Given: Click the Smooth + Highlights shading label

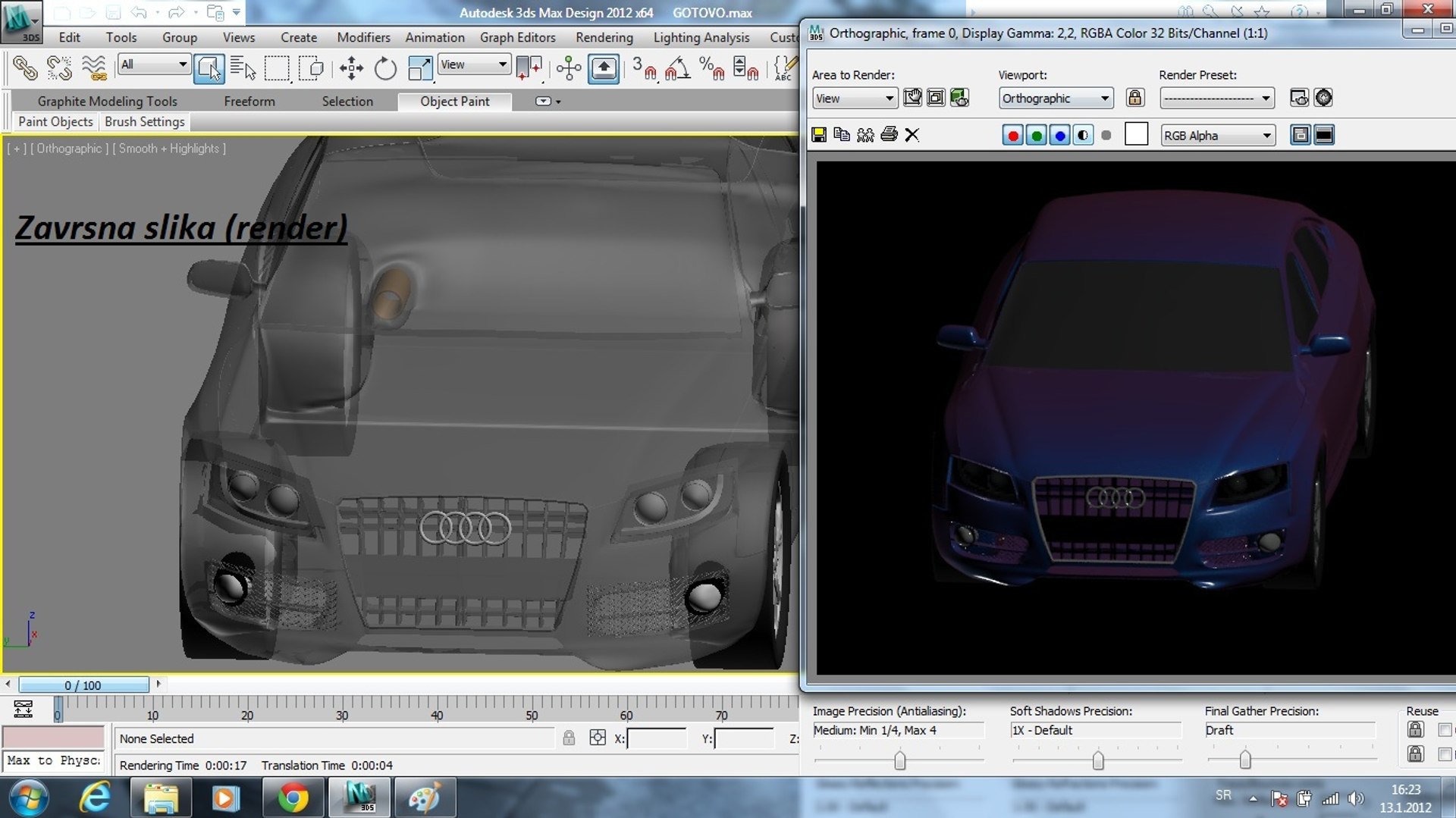Looking at the screenshot, I should click(x=169, y=149).
